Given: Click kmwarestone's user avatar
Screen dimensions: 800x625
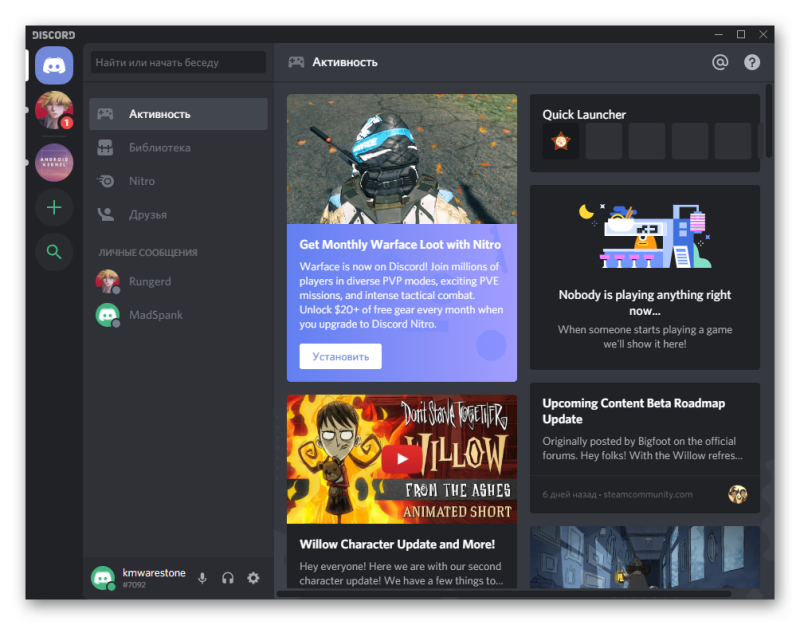Looking at the screenshot, I should point(103,578).
